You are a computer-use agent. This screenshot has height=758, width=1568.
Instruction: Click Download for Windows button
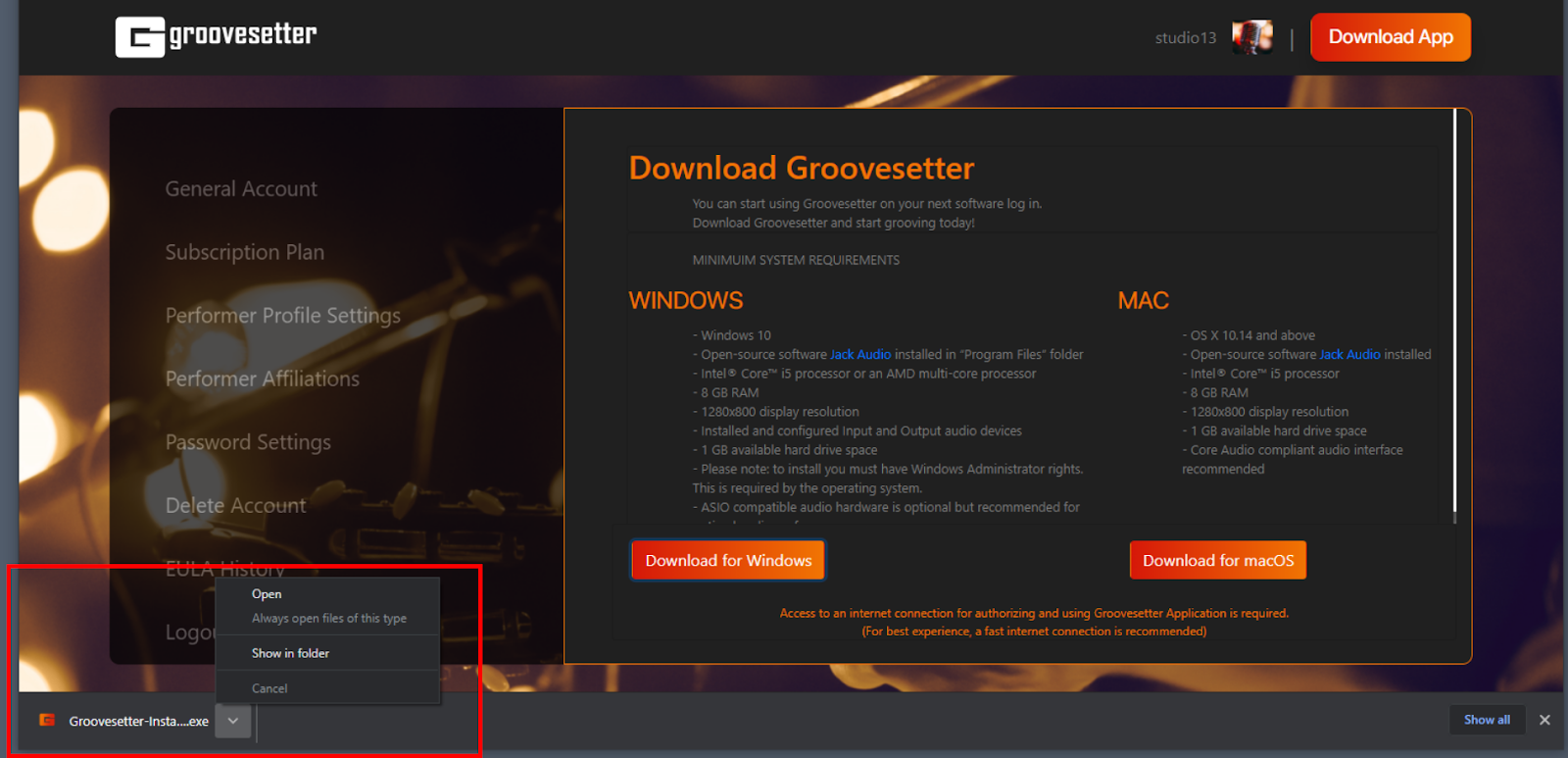[x=728, y=561]
